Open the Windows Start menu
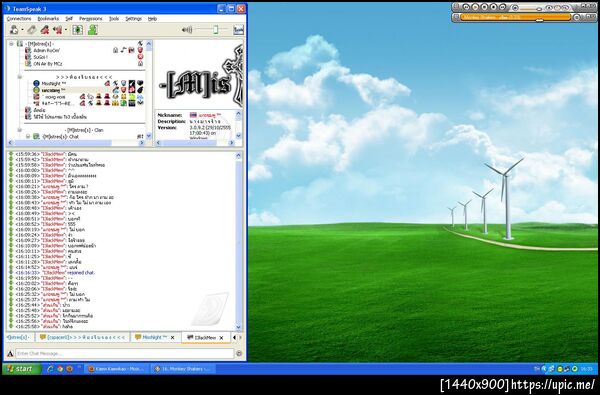This screenshot has width=600, height=395. click(x=22, y=369)
